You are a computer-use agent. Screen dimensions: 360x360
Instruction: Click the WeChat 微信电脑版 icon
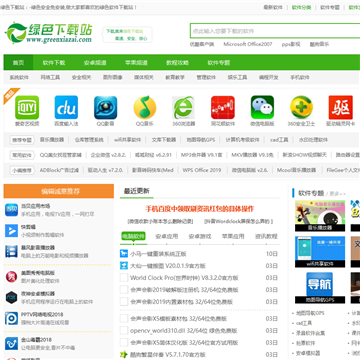point(262,107)
